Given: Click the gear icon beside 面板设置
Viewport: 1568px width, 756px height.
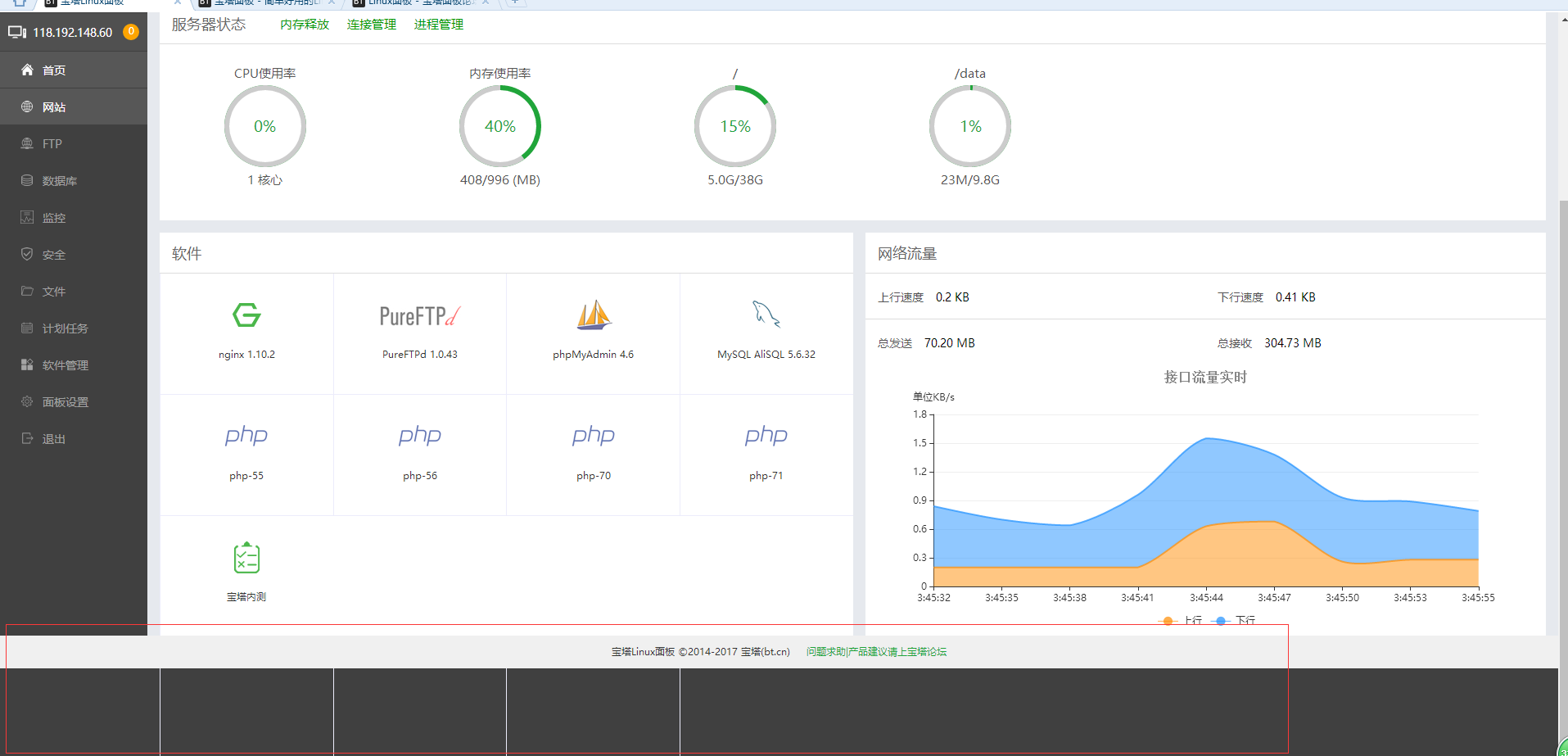Looking at the screenshot, I should (27, 401).
